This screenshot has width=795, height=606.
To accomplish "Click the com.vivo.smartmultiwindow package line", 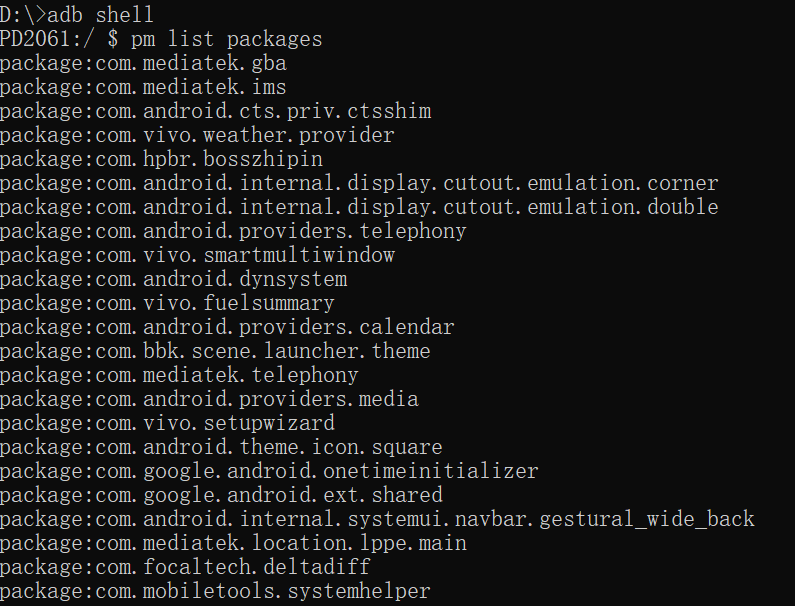I will point(197,255).
